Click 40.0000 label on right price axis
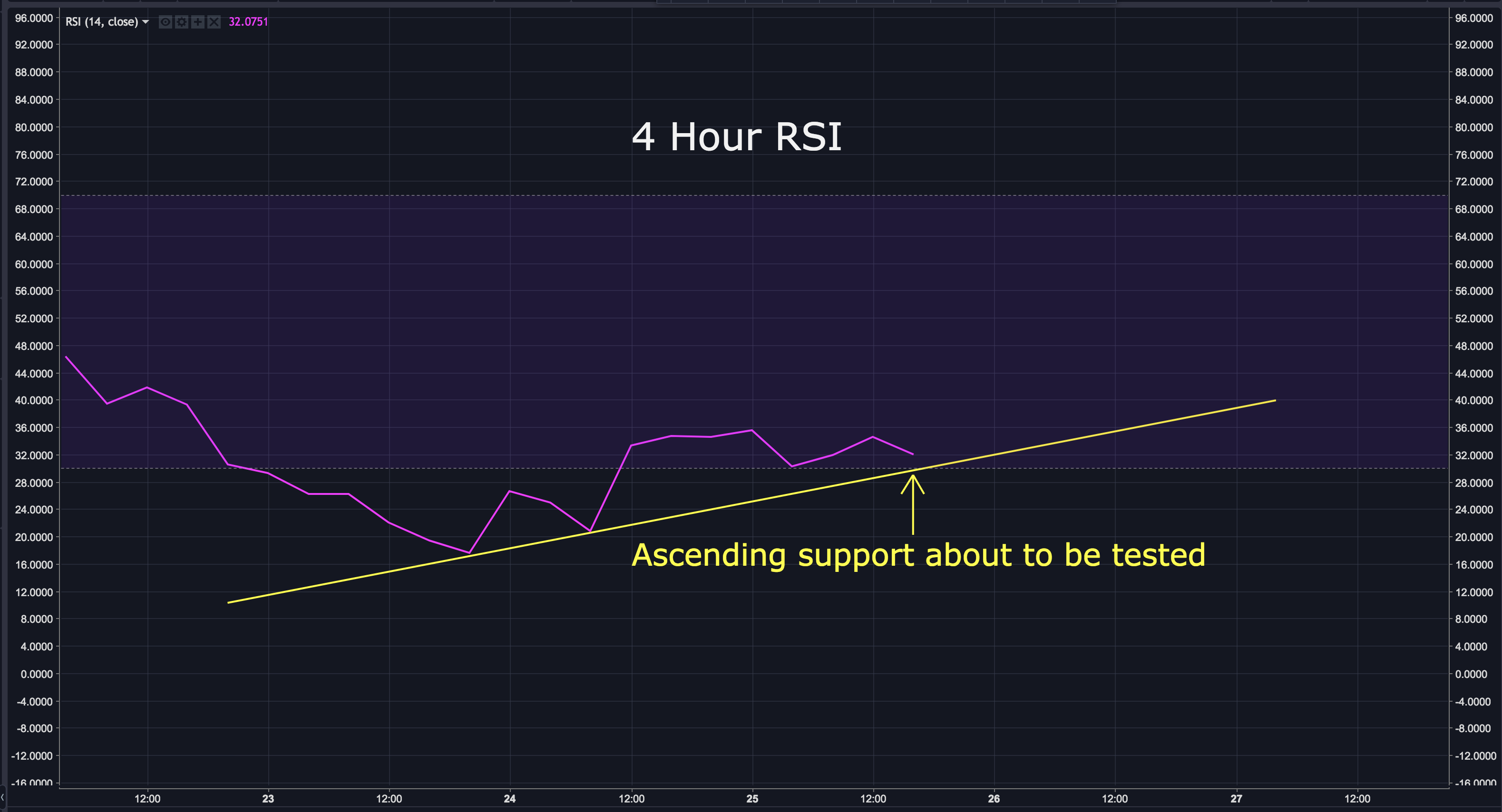Image resolution: width=1502 pixels, height=812 pixels. [1473, 400]
